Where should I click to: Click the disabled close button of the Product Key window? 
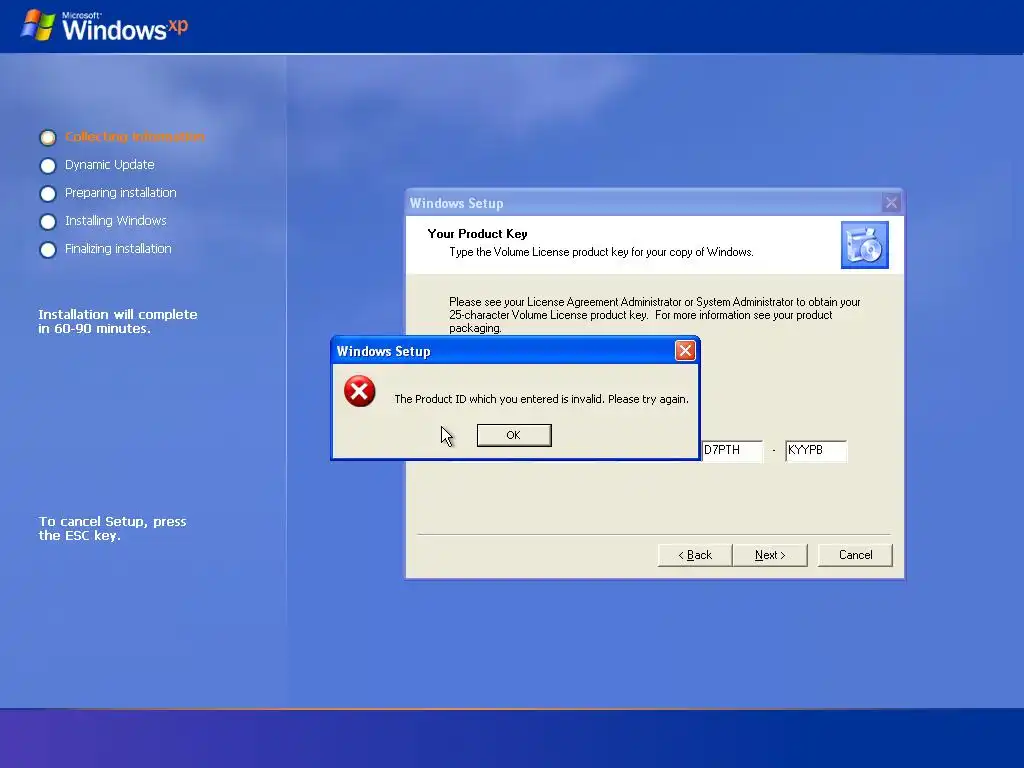(x=891, y=202)
